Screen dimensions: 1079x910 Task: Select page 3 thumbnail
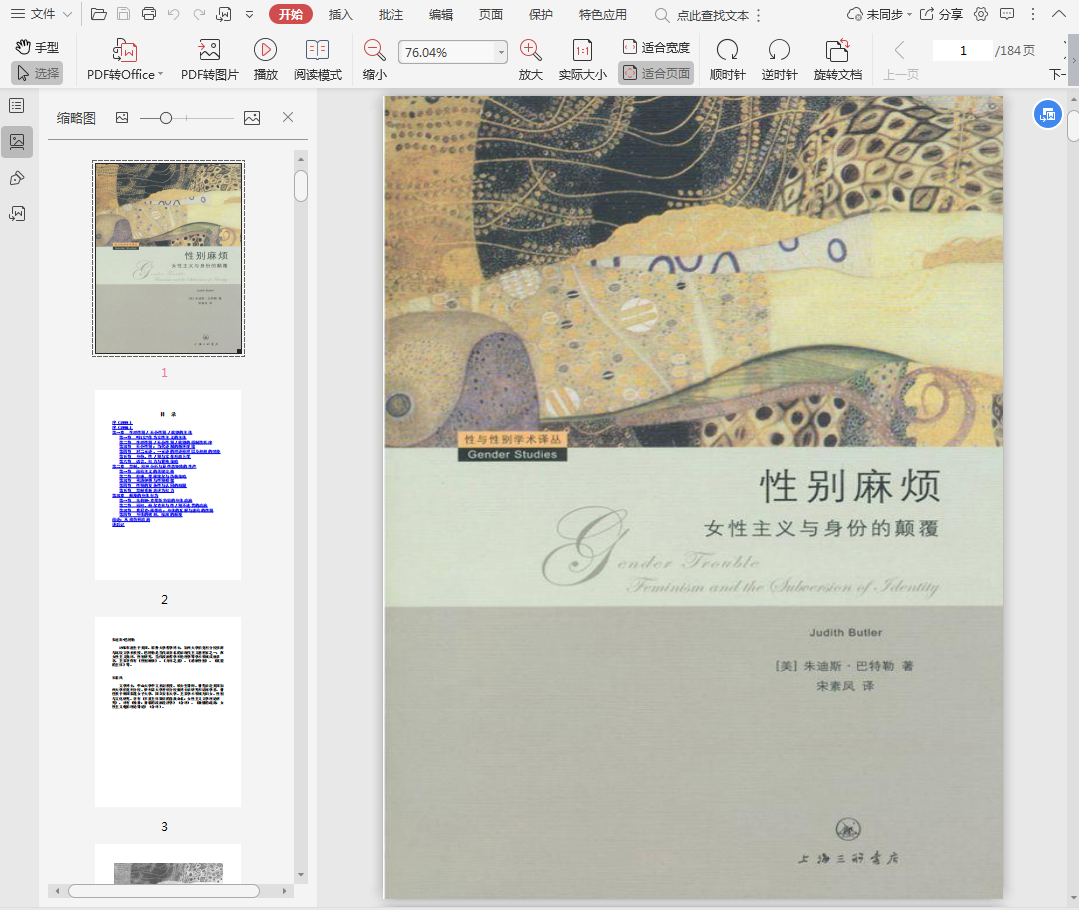click(x=168, y=712)
